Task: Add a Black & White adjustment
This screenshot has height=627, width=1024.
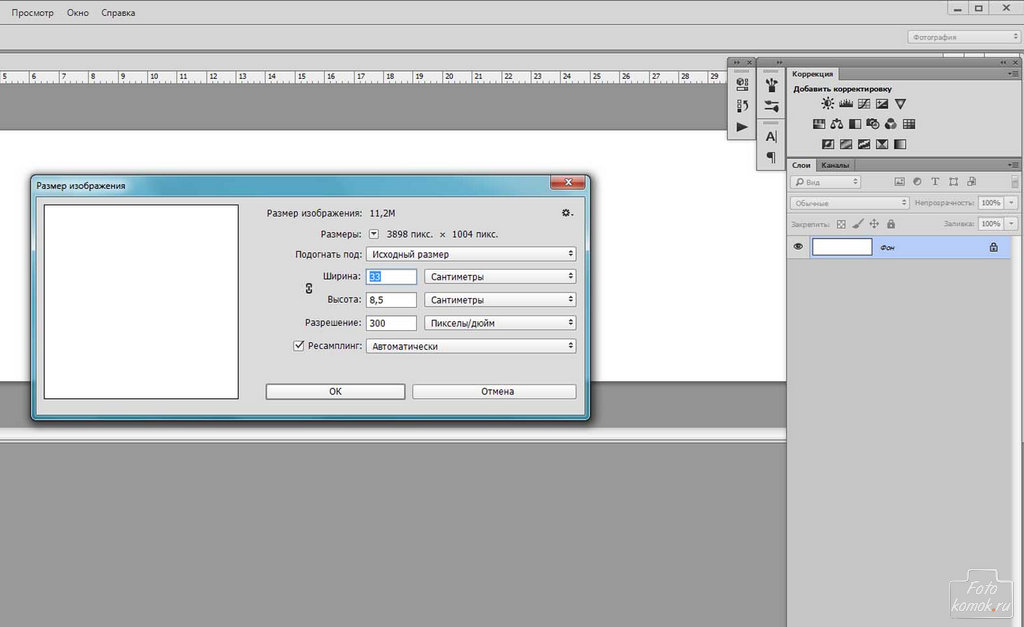Action: click(x=855, y=123)
